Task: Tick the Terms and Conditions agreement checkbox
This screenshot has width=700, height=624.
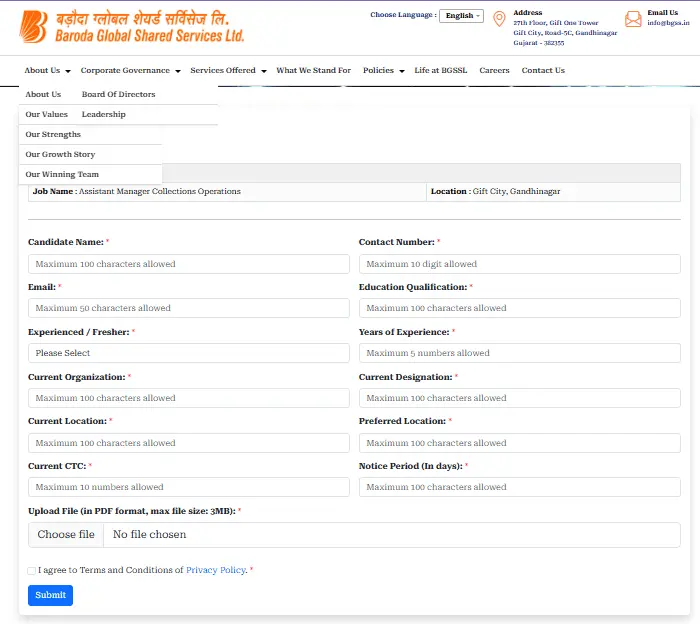Action: [31, 571]
